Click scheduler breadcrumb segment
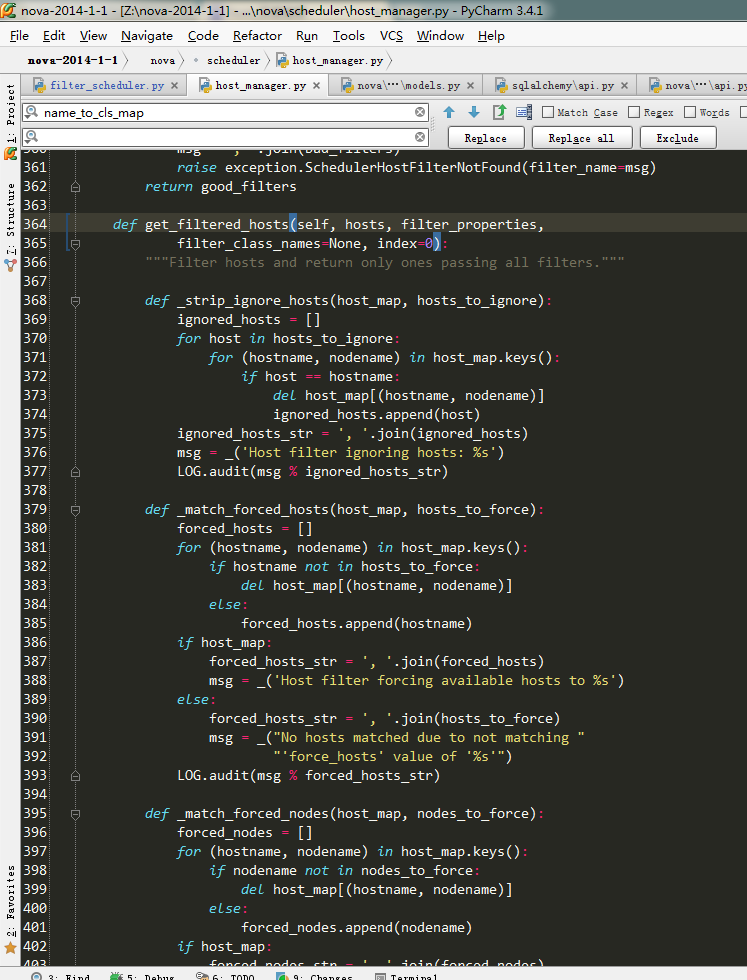Viewport: 747px width, 980px height. 233,61
